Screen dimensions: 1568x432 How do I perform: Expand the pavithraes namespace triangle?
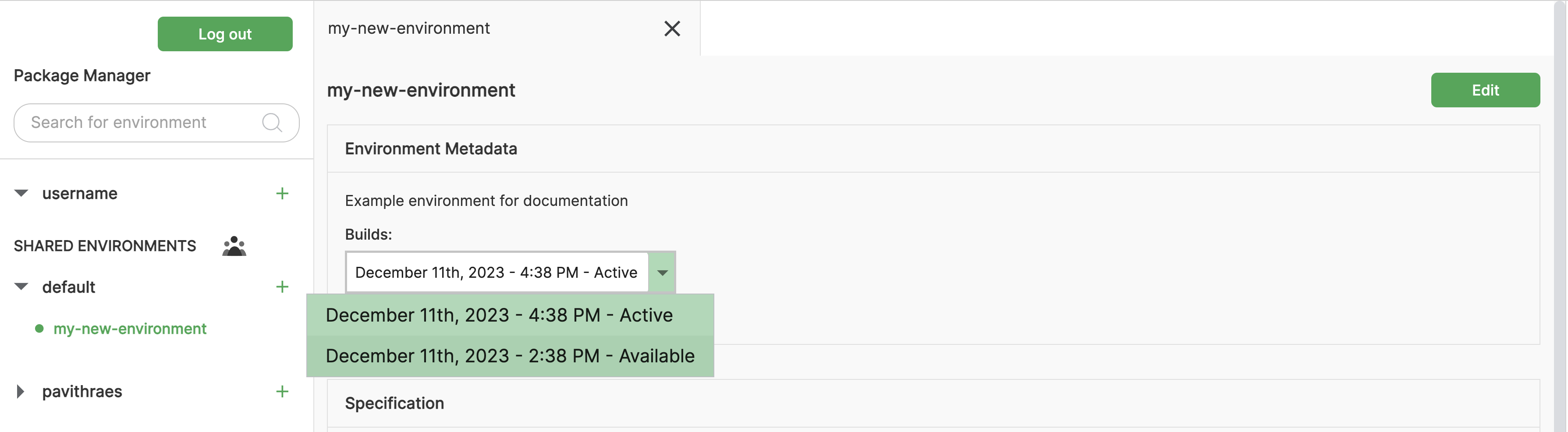20,391
